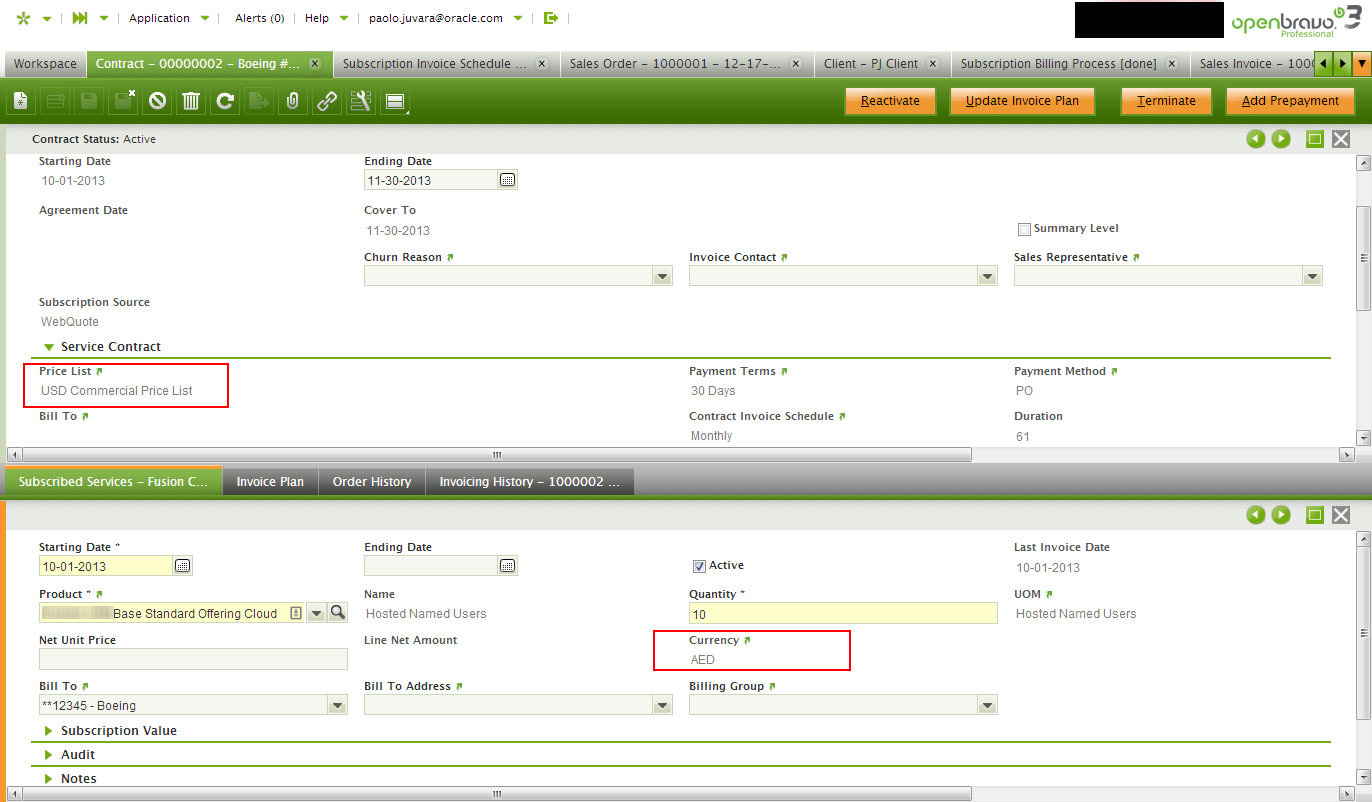Click the chain link icon in toolbar

click(326, 101)
